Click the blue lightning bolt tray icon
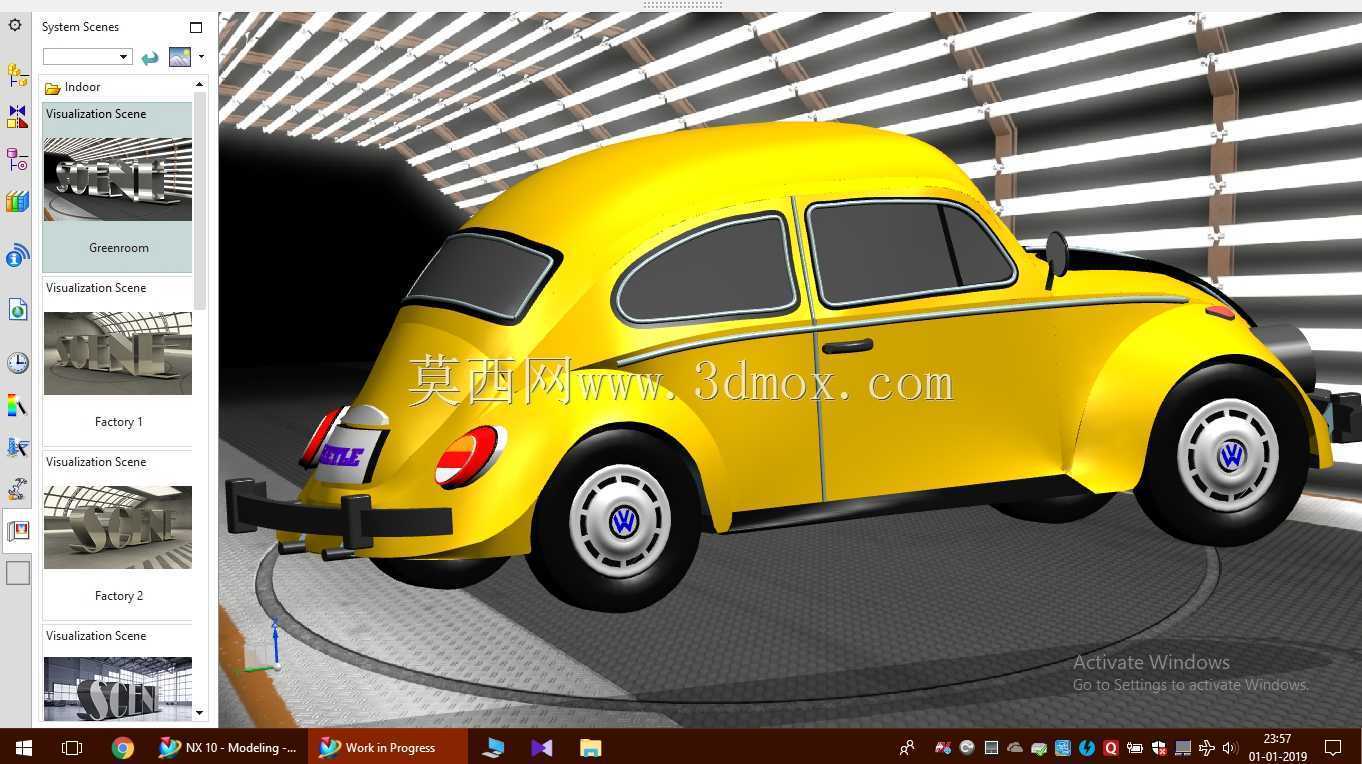This screenshot has width=1362, height=764. [x=1087, y=747]
